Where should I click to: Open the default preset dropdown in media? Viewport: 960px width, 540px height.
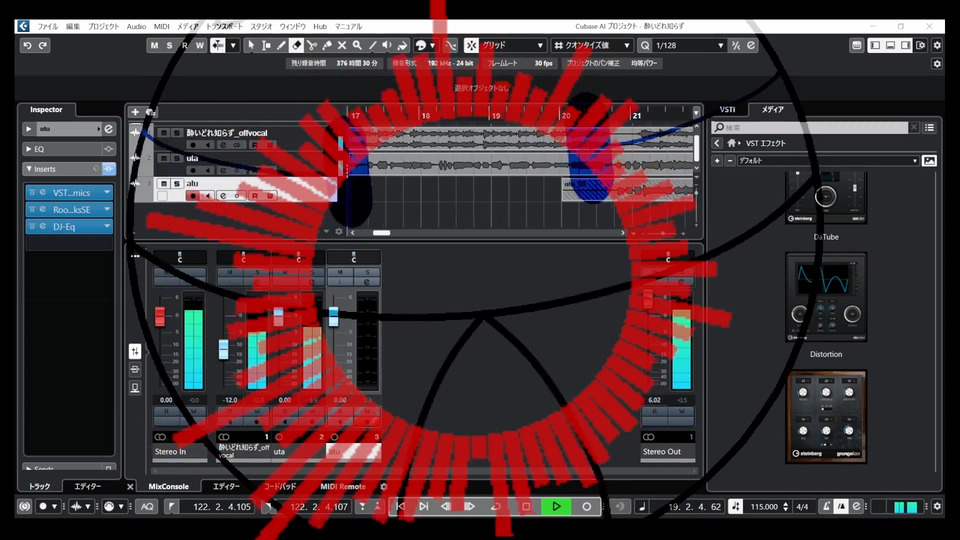(x=828, y=160)
